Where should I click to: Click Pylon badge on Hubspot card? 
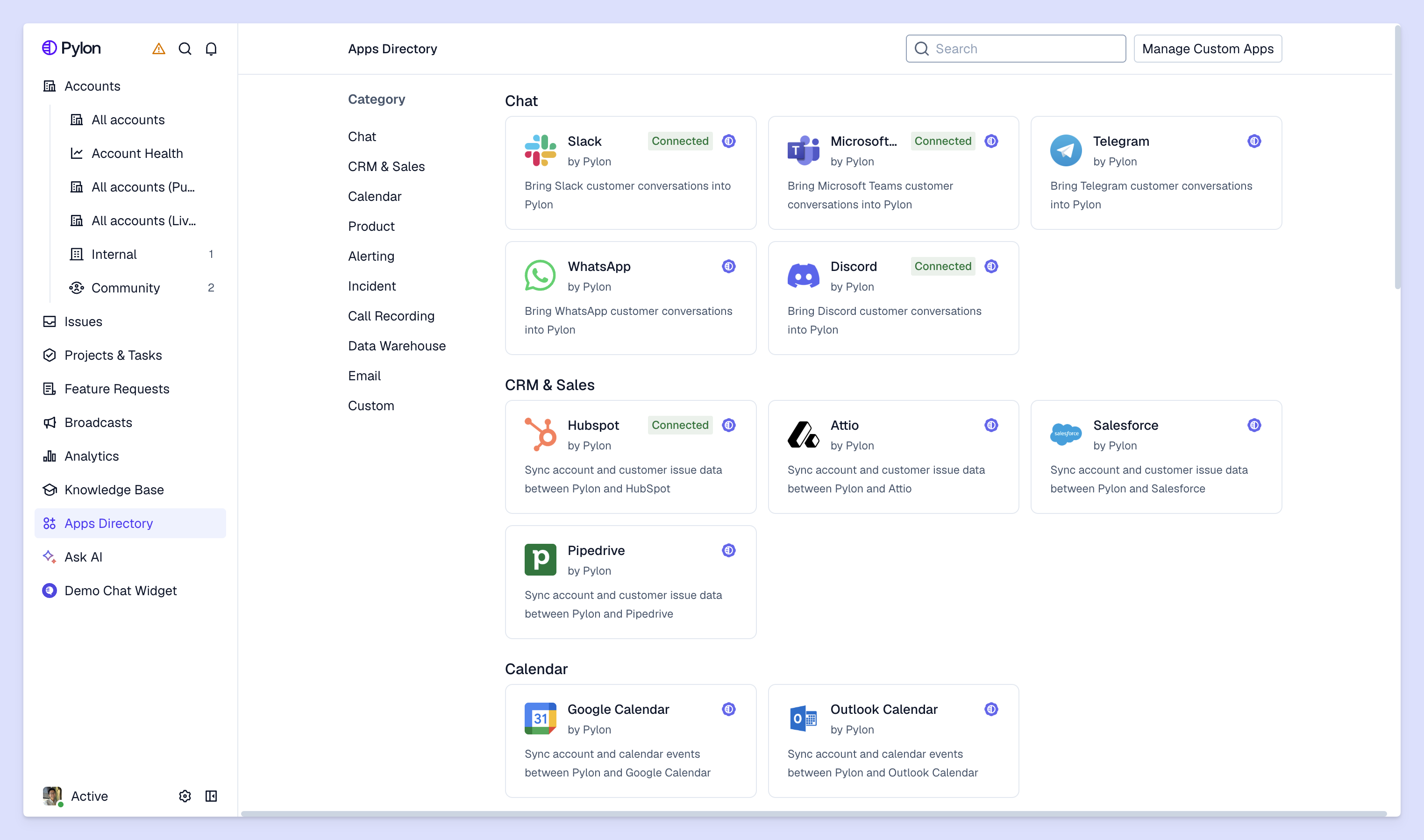[728, 425]
